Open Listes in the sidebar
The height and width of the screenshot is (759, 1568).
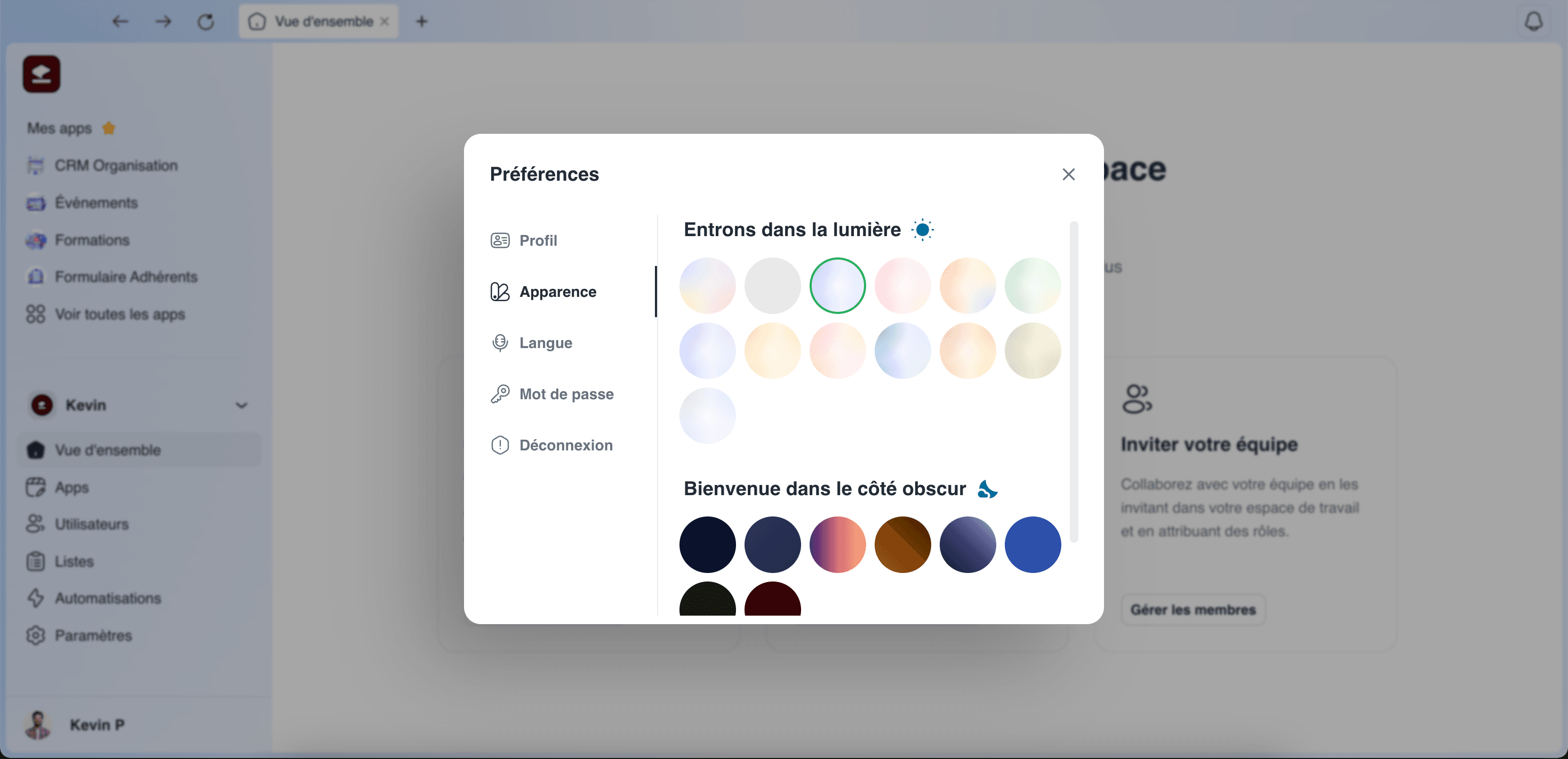[60, 561]
